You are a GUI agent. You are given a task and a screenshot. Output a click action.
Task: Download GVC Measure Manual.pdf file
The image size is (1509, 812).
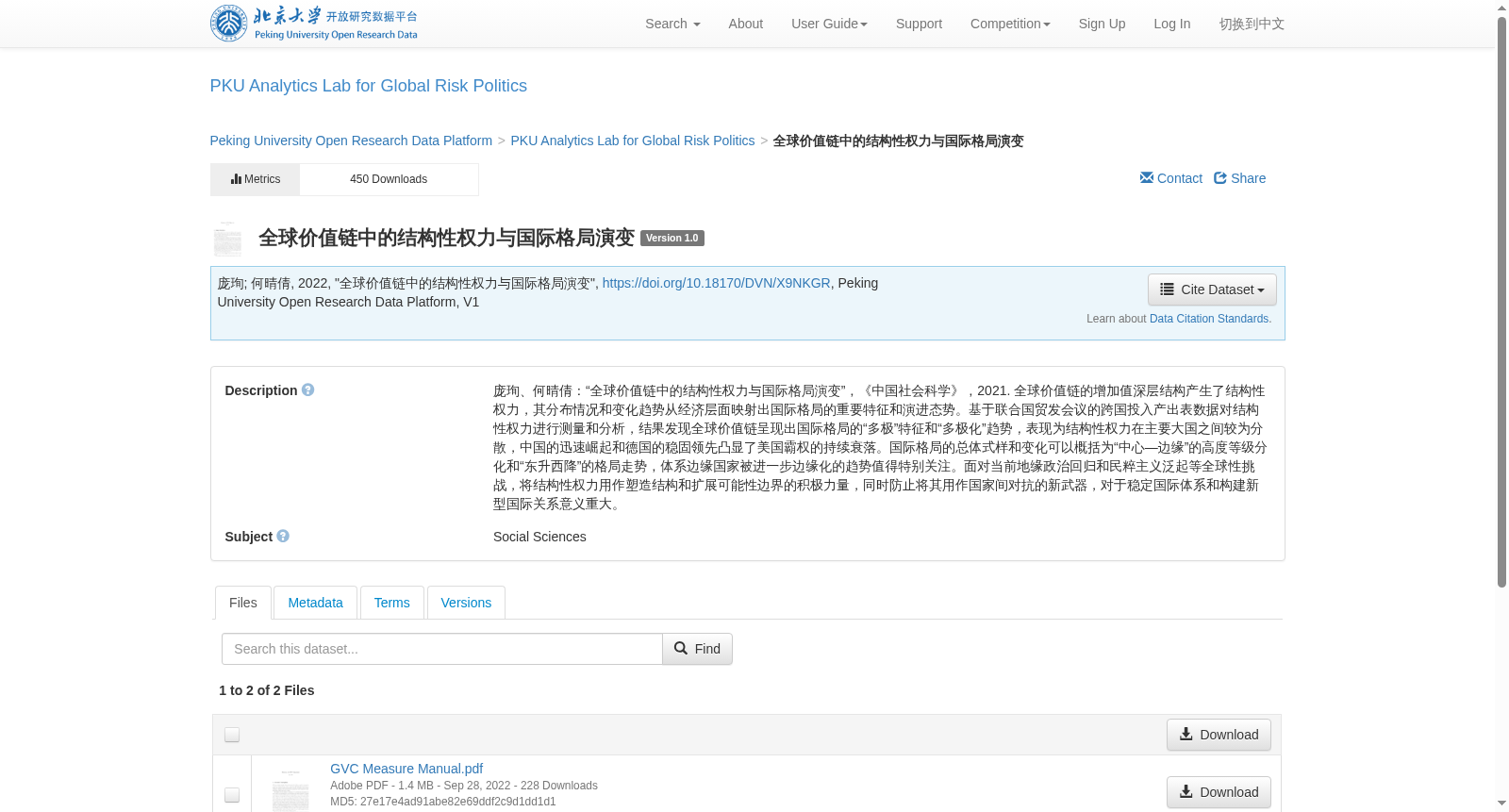tap(1219, 792)
